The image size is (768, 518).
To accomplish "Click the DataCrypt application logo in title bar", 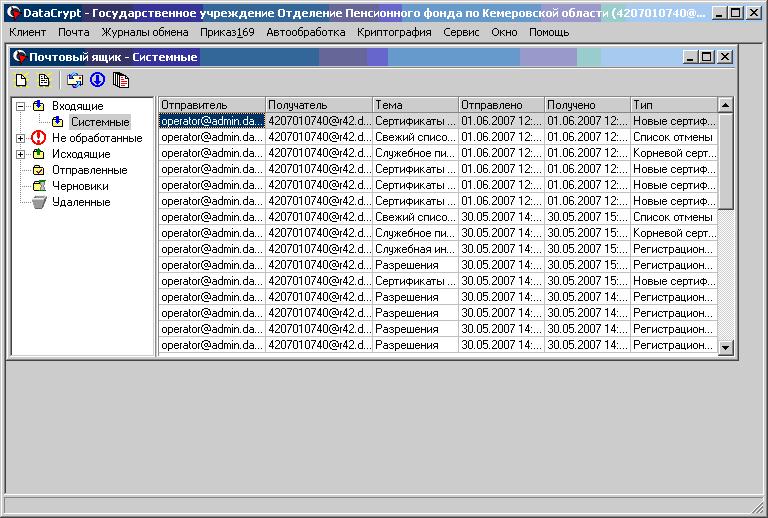I will [13, 13].
